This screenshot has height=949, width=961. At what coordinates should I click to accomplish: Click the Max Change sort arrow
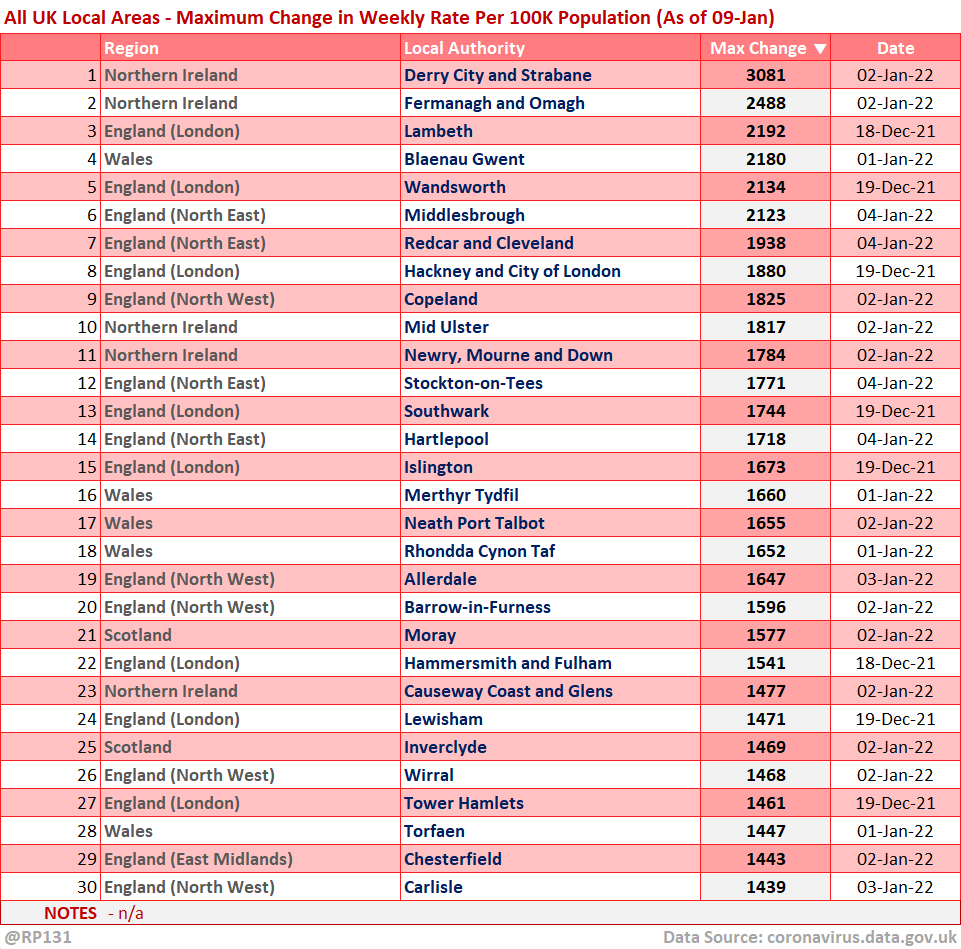coord(820,48)
